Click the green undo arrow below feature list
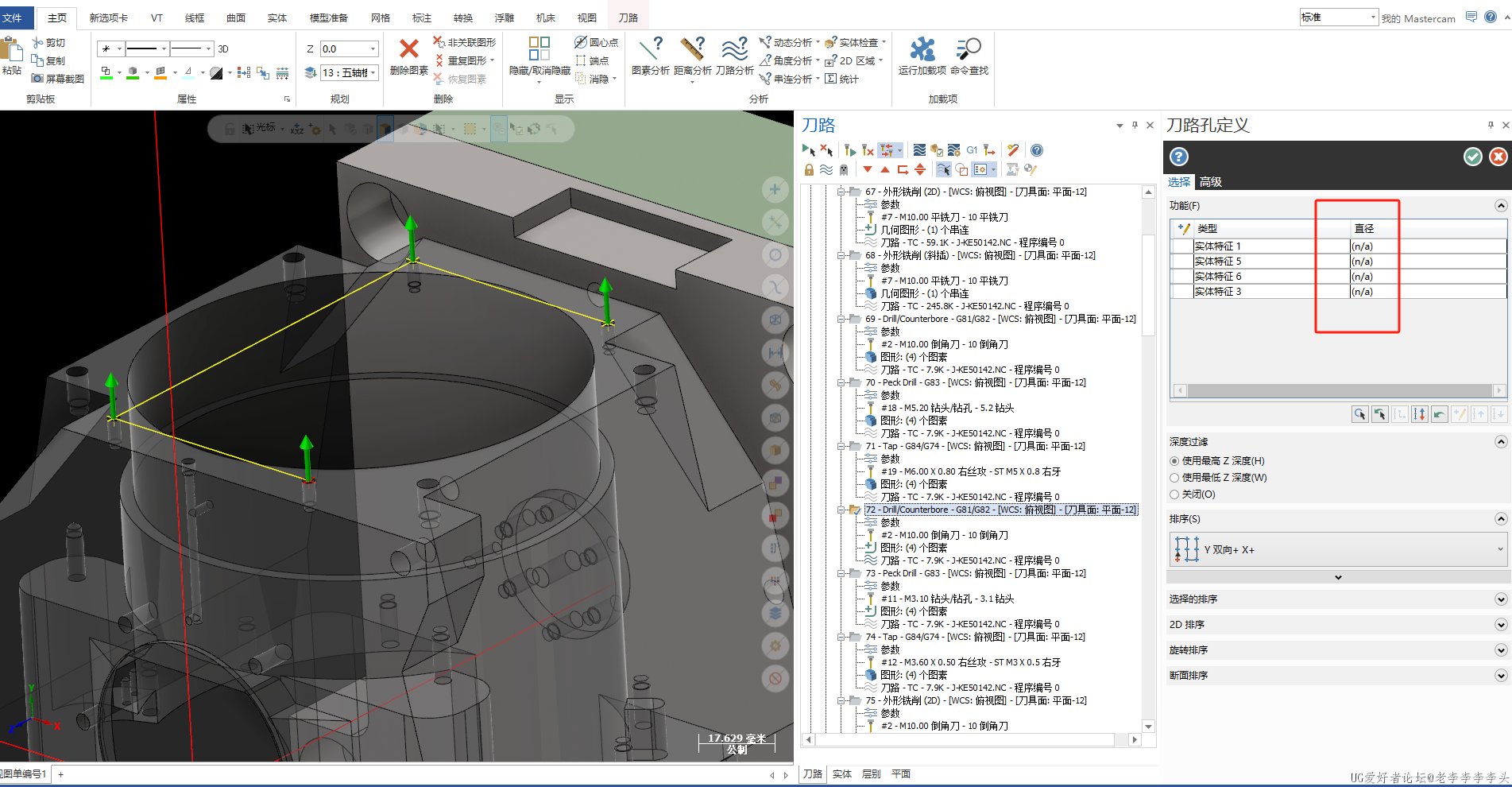Screen dimensions: 1512x787 coord(1440,414)
